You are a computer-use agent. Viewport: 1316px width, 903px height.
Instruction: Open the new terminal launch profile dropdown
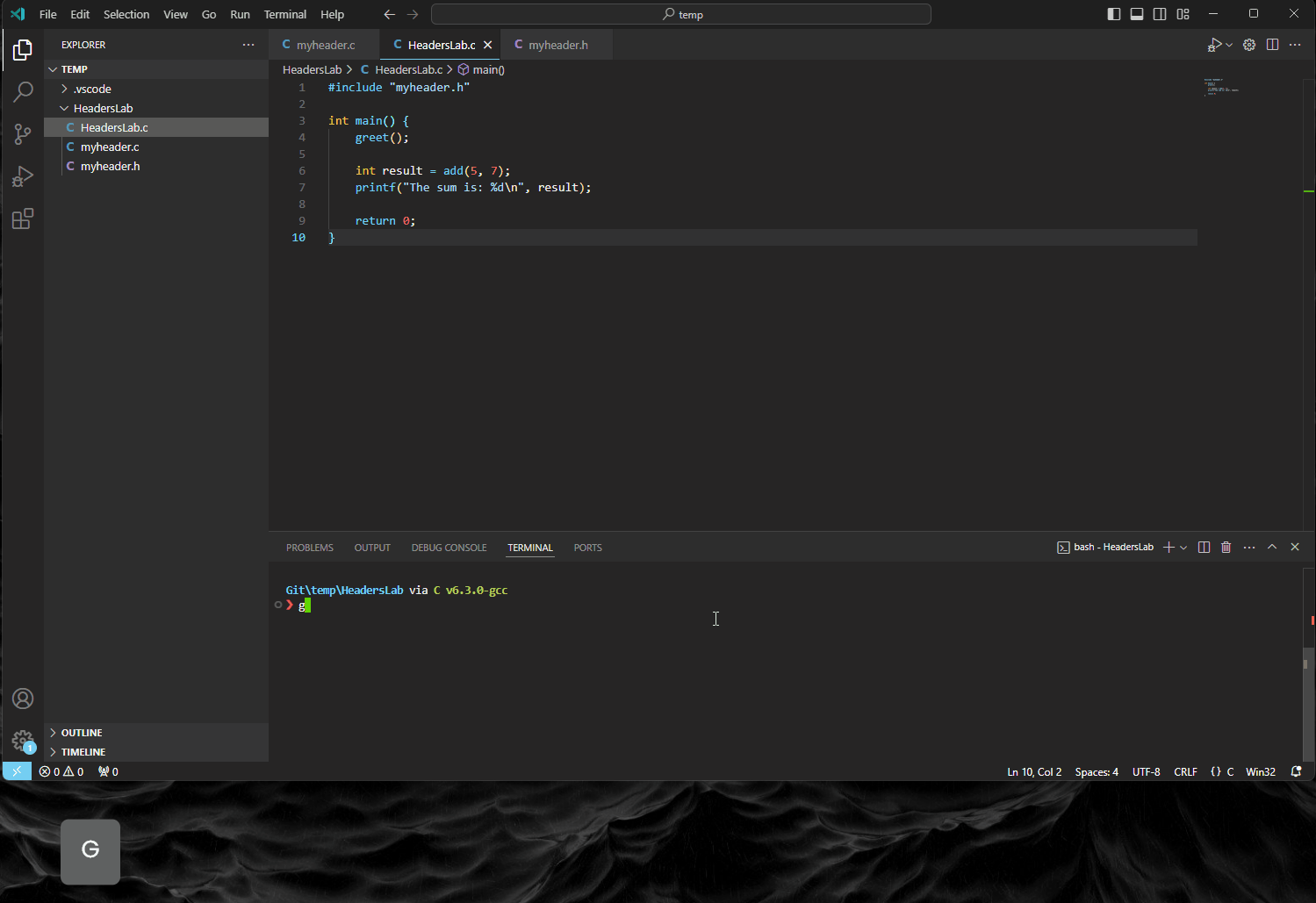(x=1183, y=548)
